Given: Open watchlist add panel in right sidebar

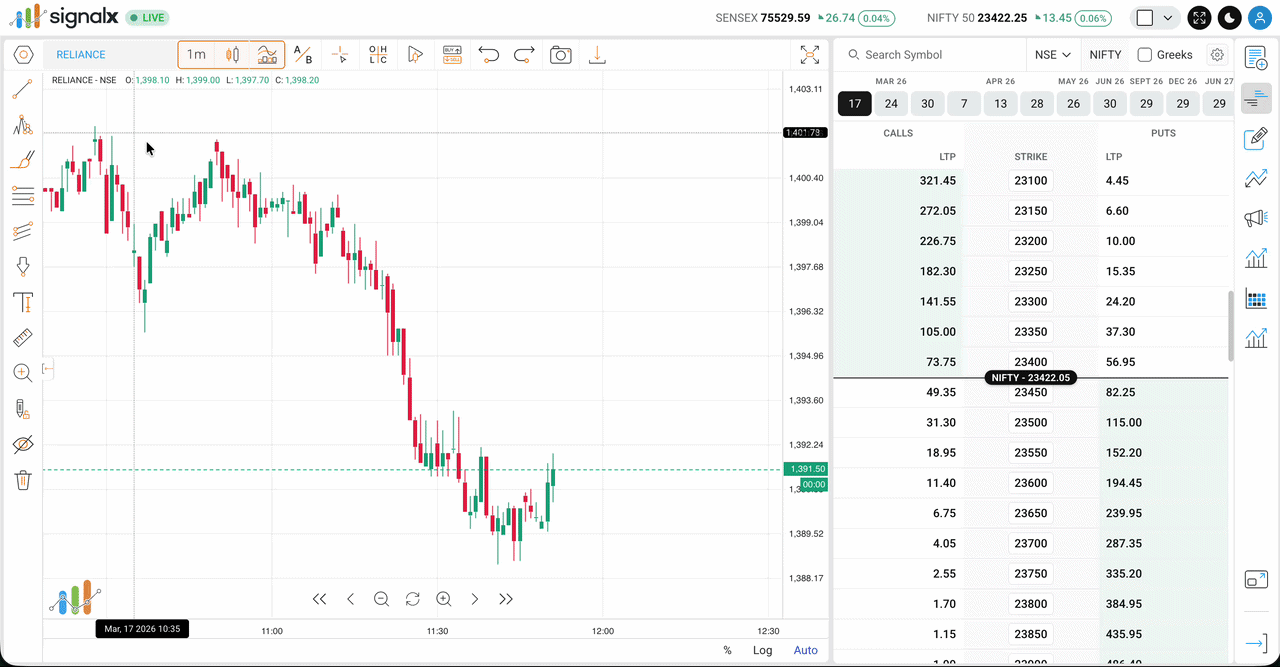Looking at the screenshot, I should (1257, 56).
